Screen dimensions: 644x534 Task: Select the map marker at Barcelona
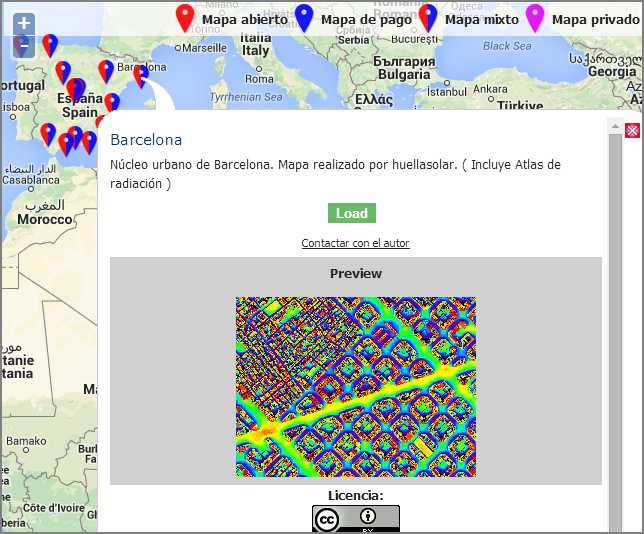click(141, 76)
